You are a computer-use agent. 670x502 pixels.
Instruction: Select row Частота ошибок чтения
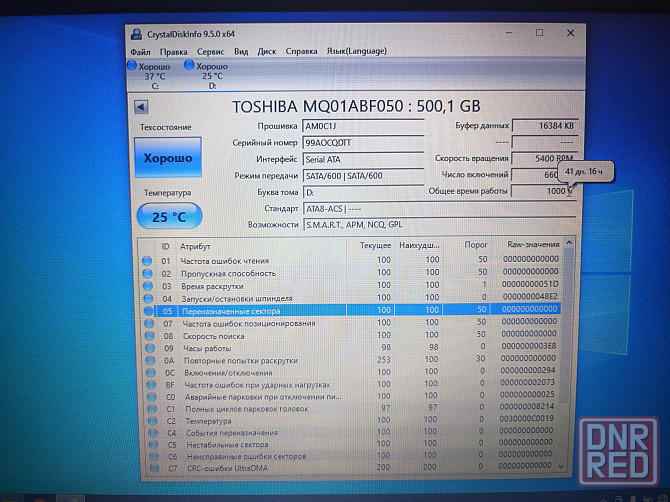[351, 260]
